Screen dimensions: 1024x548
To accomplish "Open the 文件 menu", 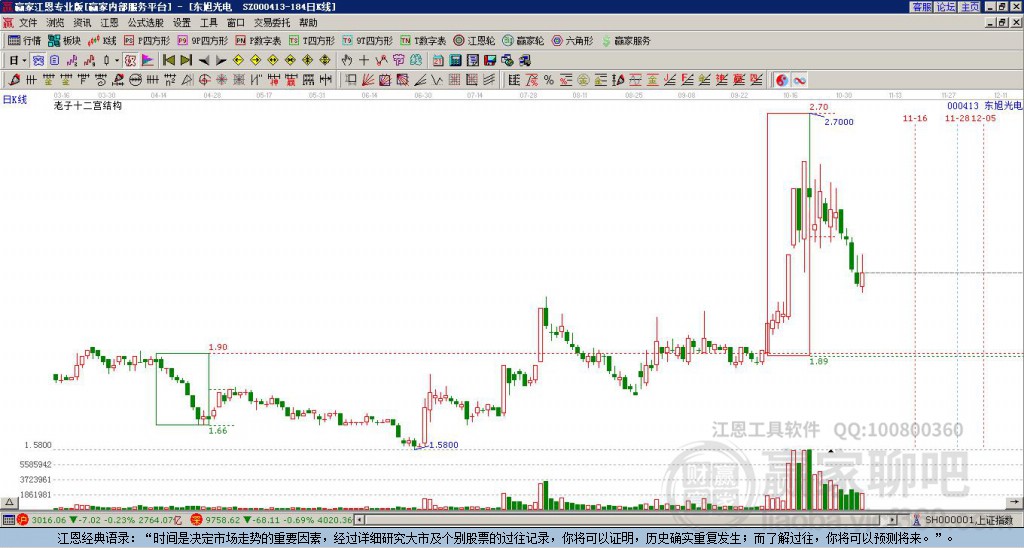I will click(28, 23).
